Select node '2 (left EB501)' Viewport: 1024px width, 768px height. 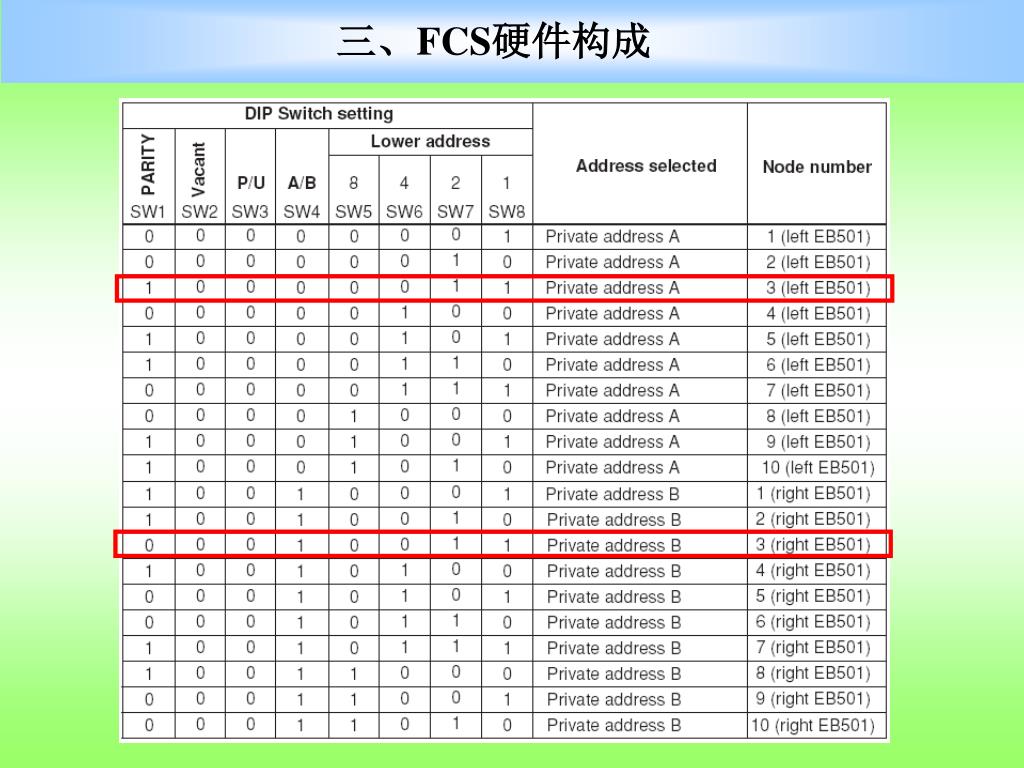818,262
